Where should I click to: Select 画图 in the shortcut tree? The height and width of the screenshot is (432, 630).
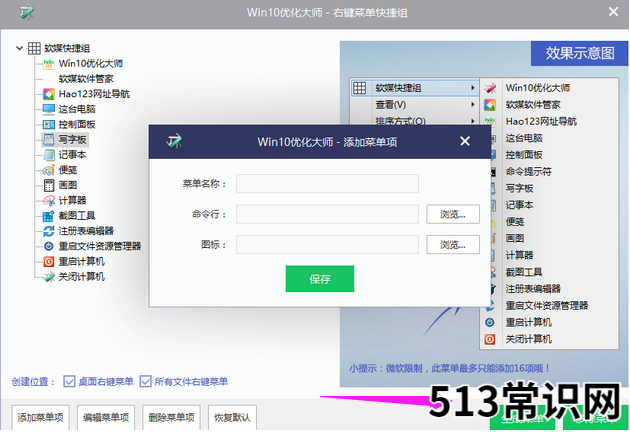68,185
